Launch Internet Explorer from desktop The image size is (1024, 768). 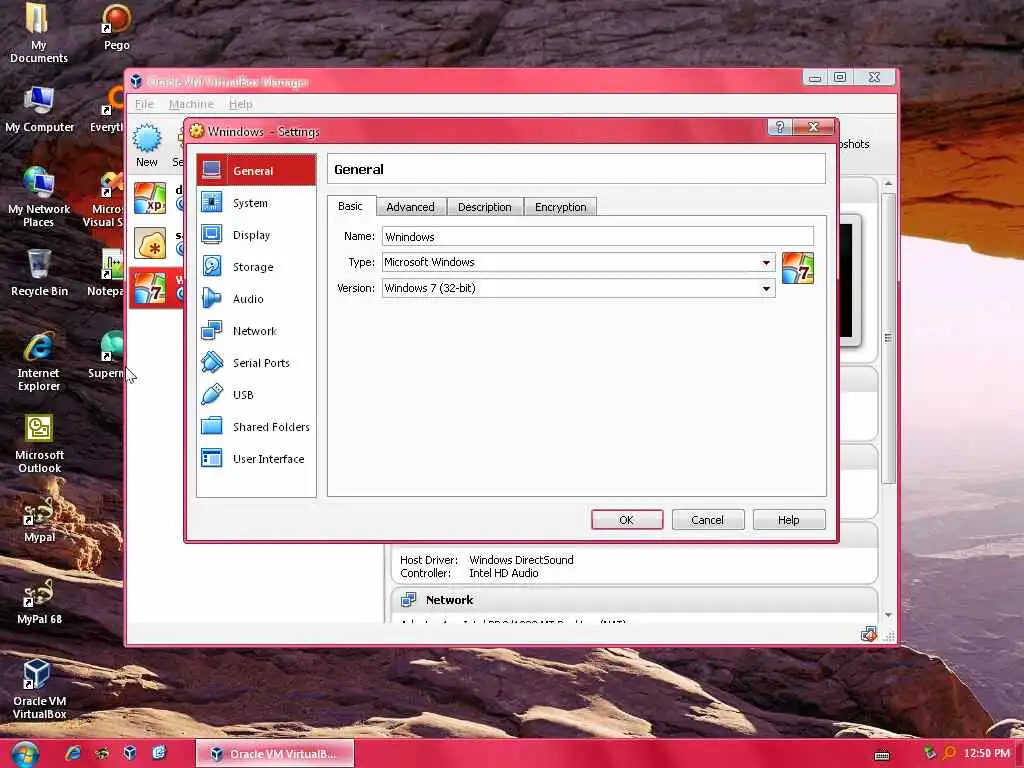(x=39, y=362)
